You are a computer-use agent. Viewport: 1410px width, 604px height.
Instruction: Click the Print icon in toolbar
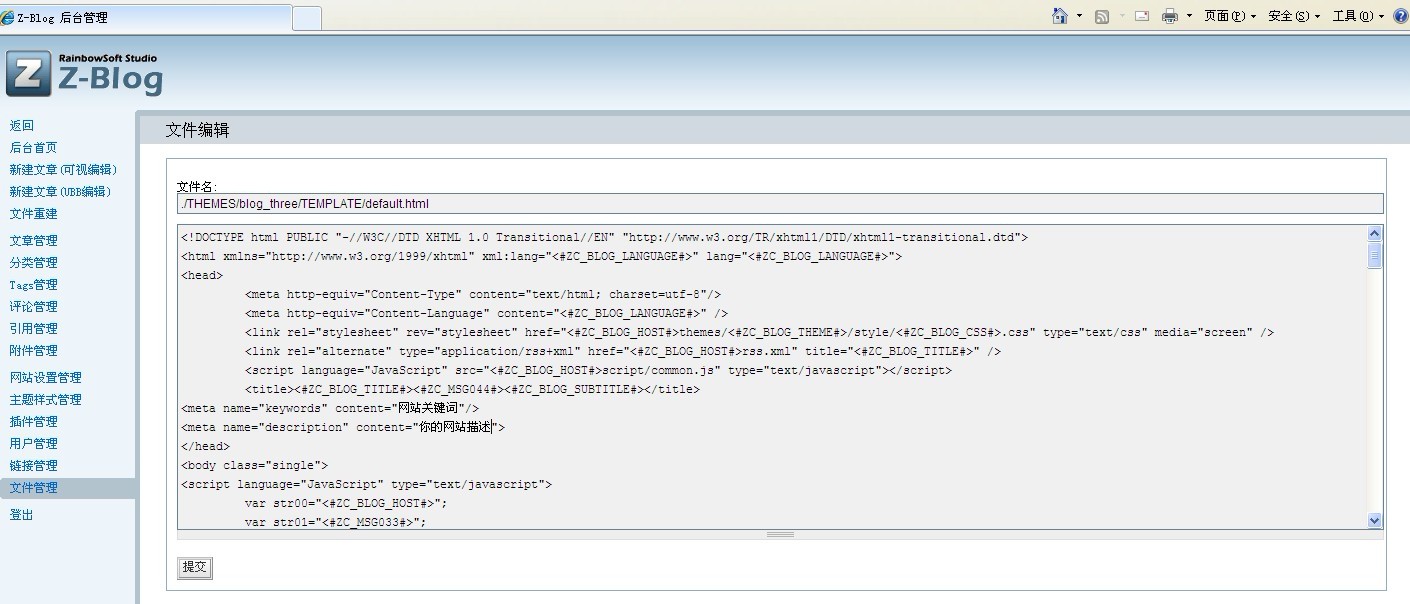(x=1169, y=16)
